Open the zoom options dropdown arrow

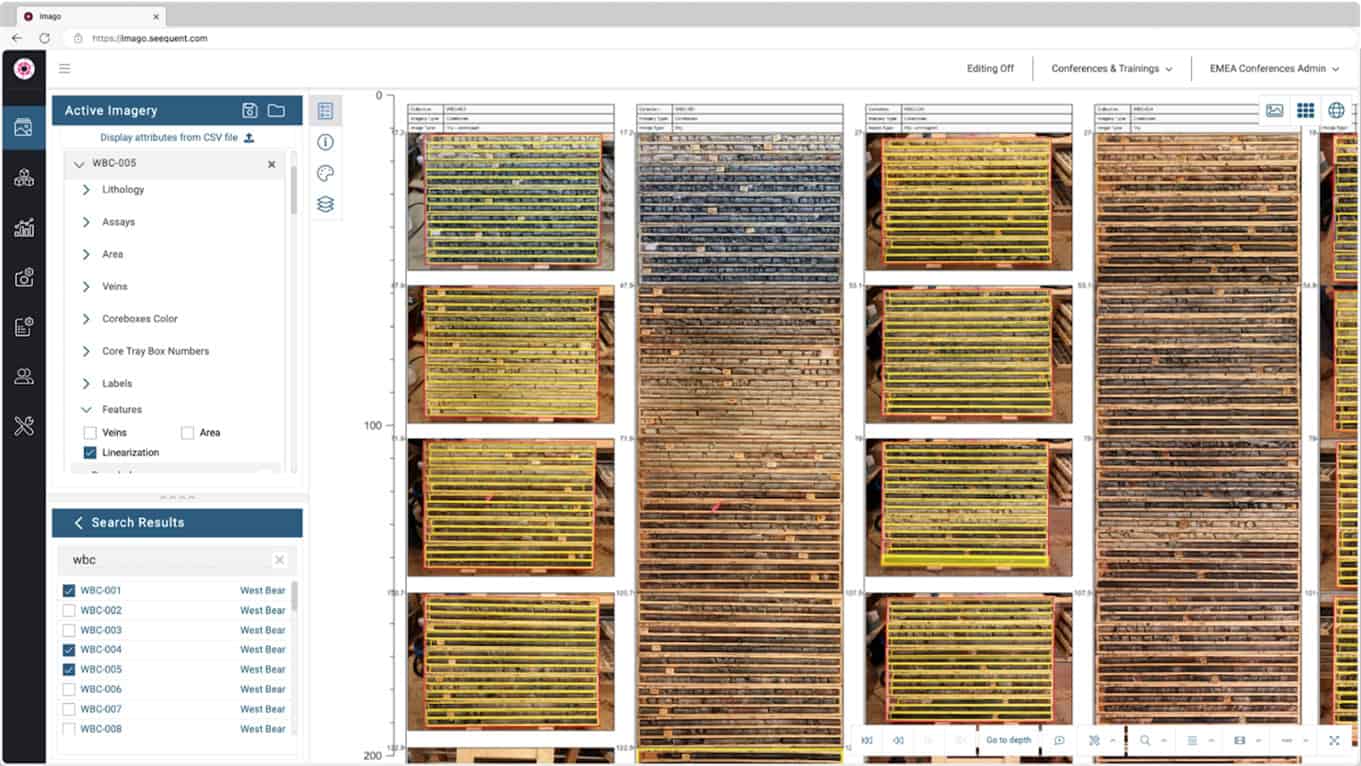click(1163, 740)
